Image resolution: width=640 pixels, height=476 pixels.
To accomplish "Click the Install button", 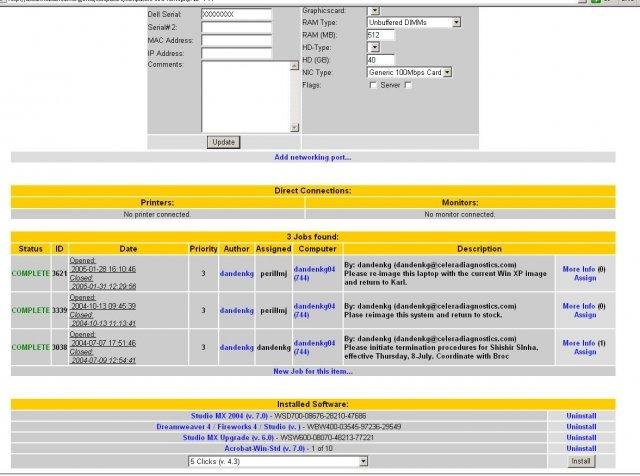I will pos(581,461).
